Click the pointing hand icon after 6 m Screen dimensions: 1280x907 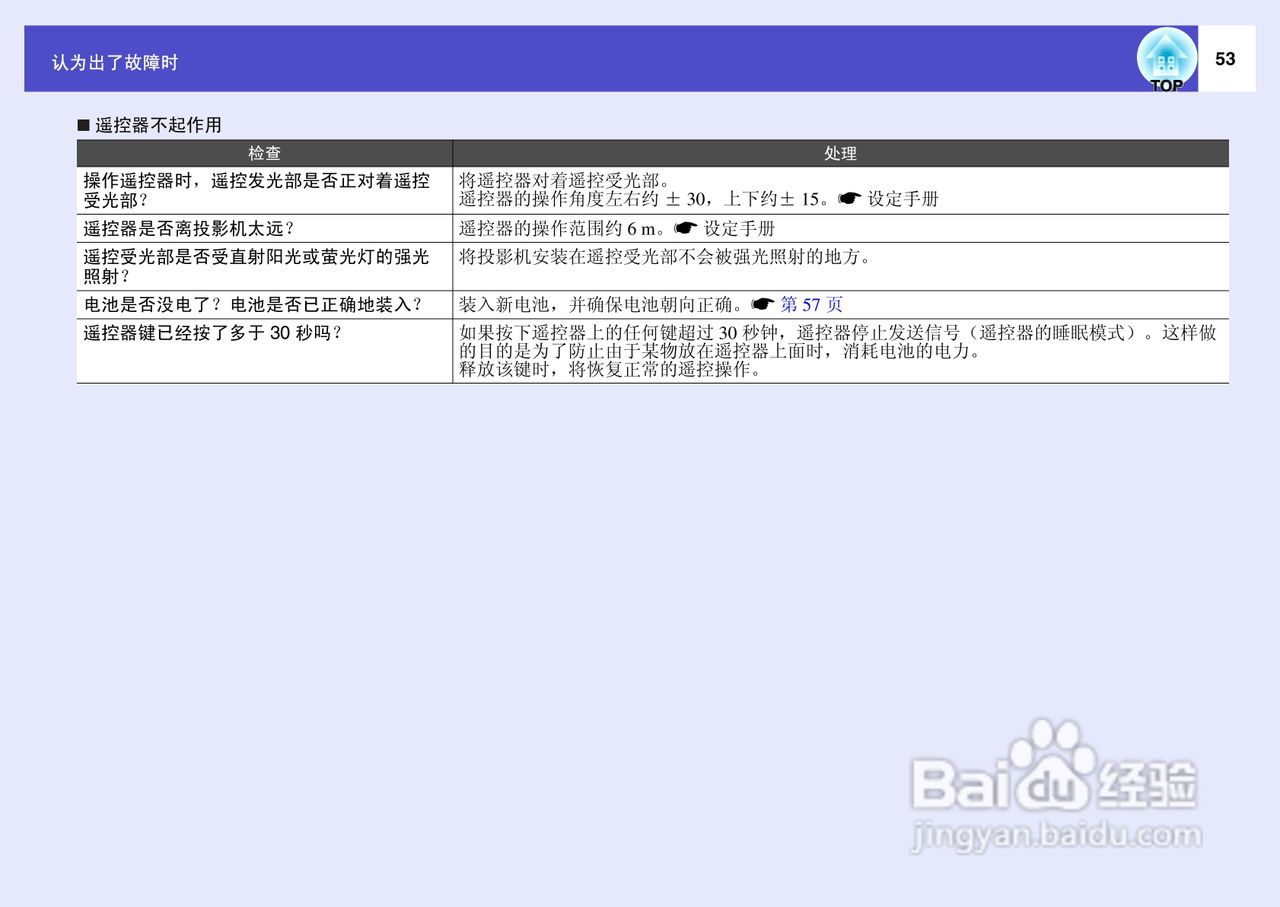(685, 229)
